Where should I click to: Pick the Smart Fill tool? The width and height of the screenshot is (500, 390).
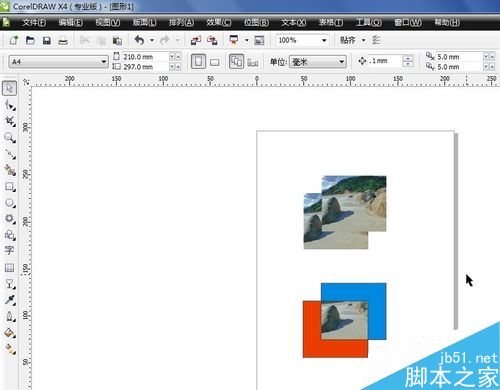(10, 170)
